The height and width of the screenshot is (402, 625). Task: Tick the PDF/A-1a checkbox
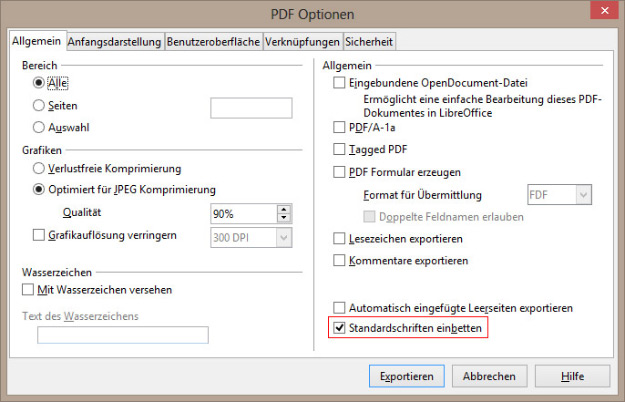(339, 127)
